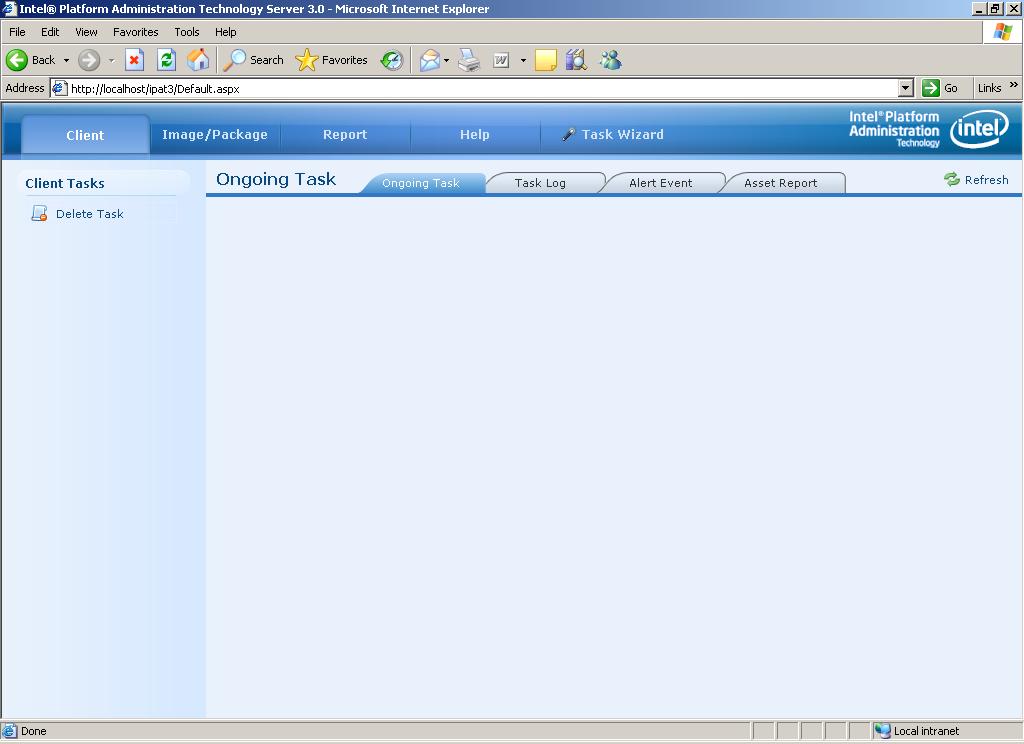The image size is (1024, 744).
Task: Click the Windows flag logo
Action: pos(1002,31)
